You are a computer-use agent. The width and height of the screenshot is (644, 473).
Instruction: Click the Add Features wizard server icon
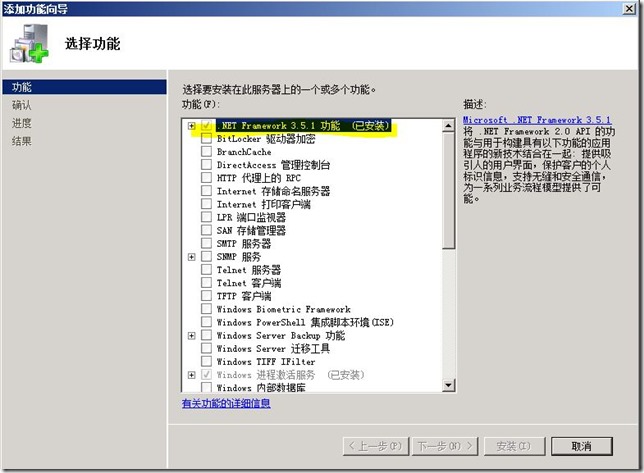click(29, 44)
